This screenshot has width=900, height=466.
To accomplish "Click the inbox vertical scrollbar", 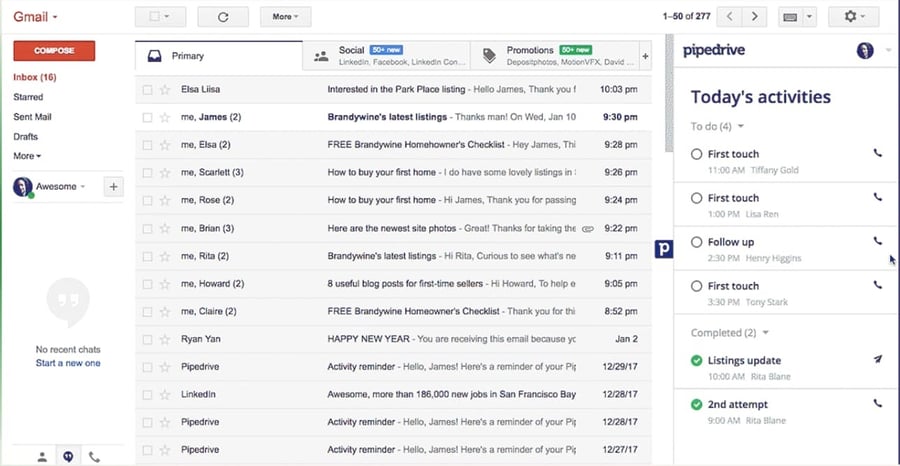I will 669,92.
